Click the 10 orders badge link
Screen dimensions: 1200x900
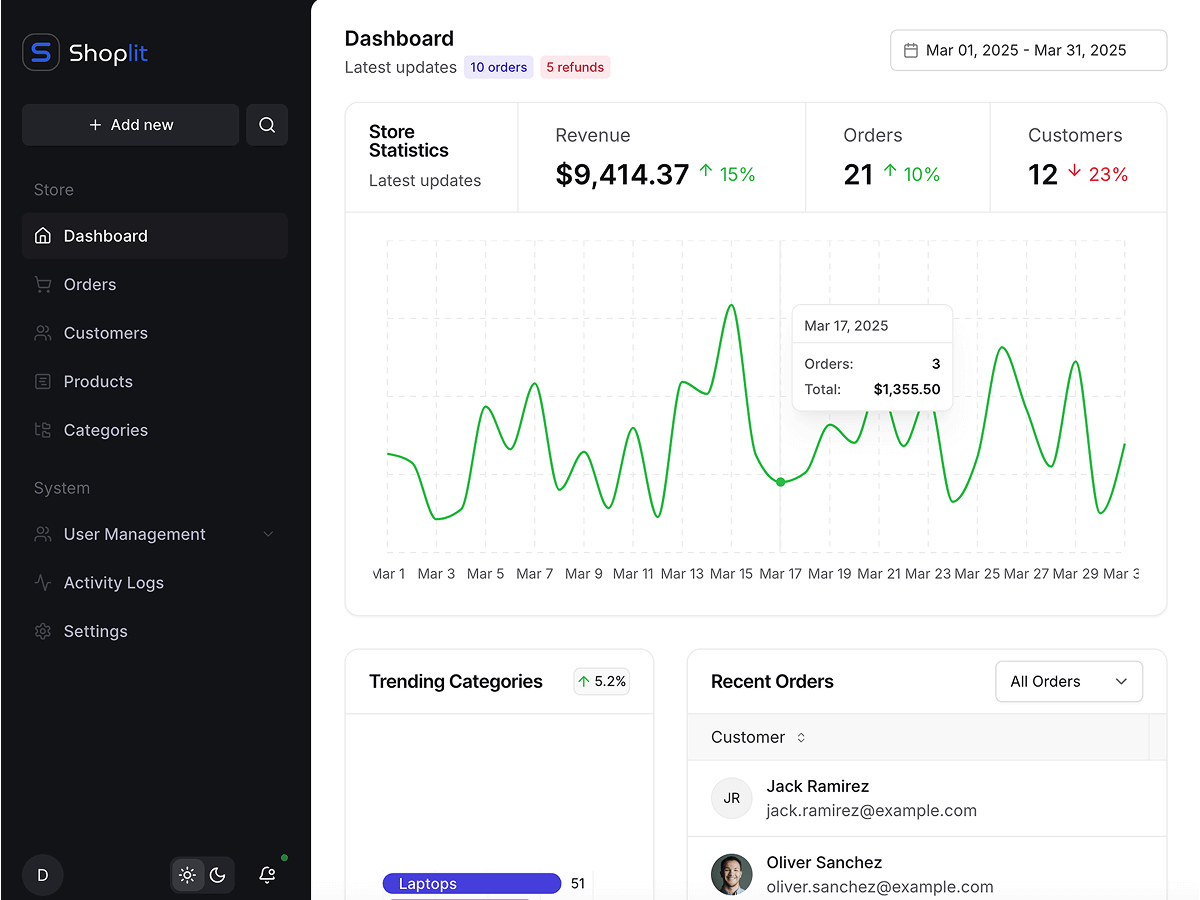(x=498, y=67)
